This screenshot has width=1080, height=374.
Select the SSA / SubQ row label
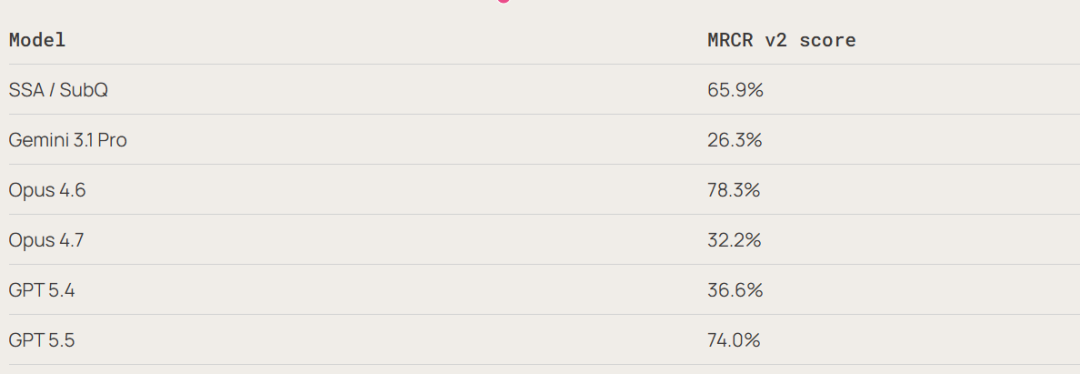(x=59, y=90)
